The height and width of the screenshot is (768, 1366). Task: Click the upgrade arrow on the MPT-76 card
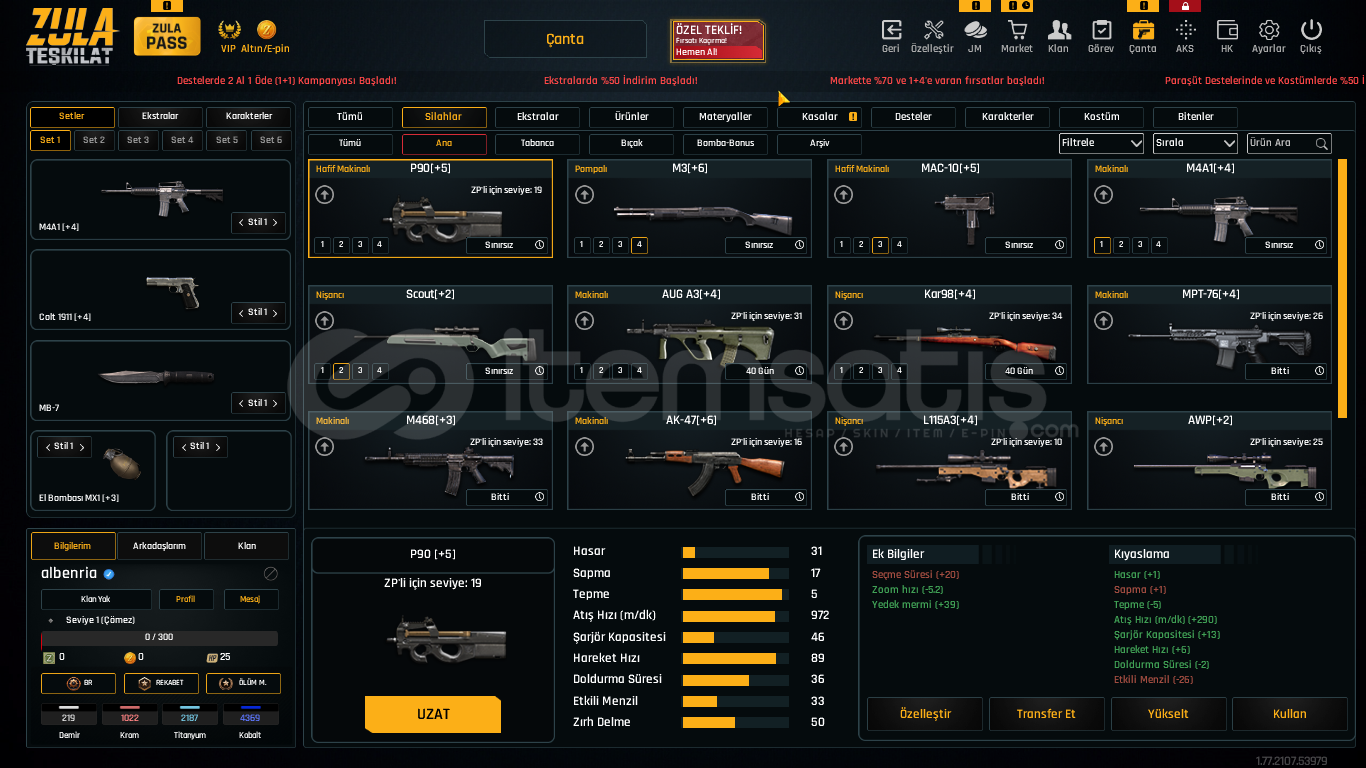pyautogui.click(x=1103, y=320)
